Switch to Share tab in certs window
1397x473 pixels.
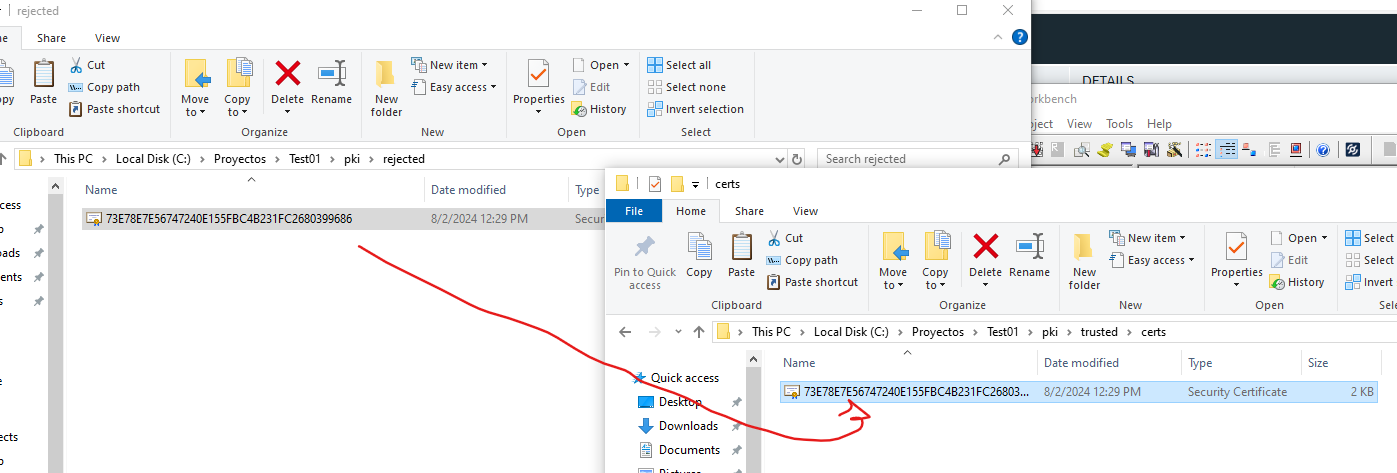(749, 211)
